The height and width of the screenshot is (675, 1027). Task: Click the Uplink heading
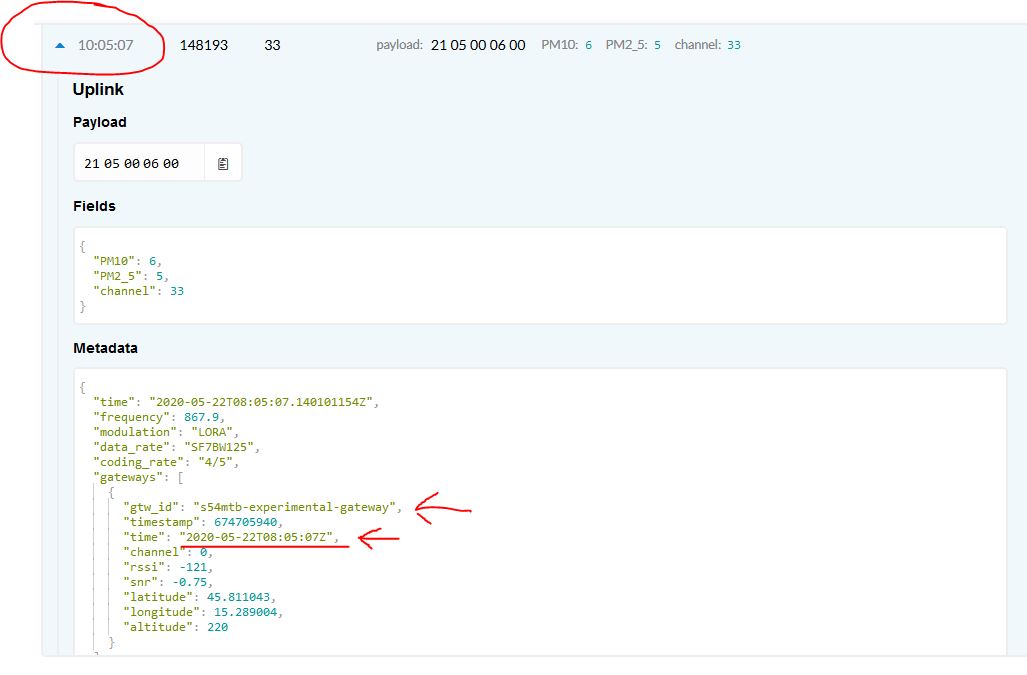97,89
